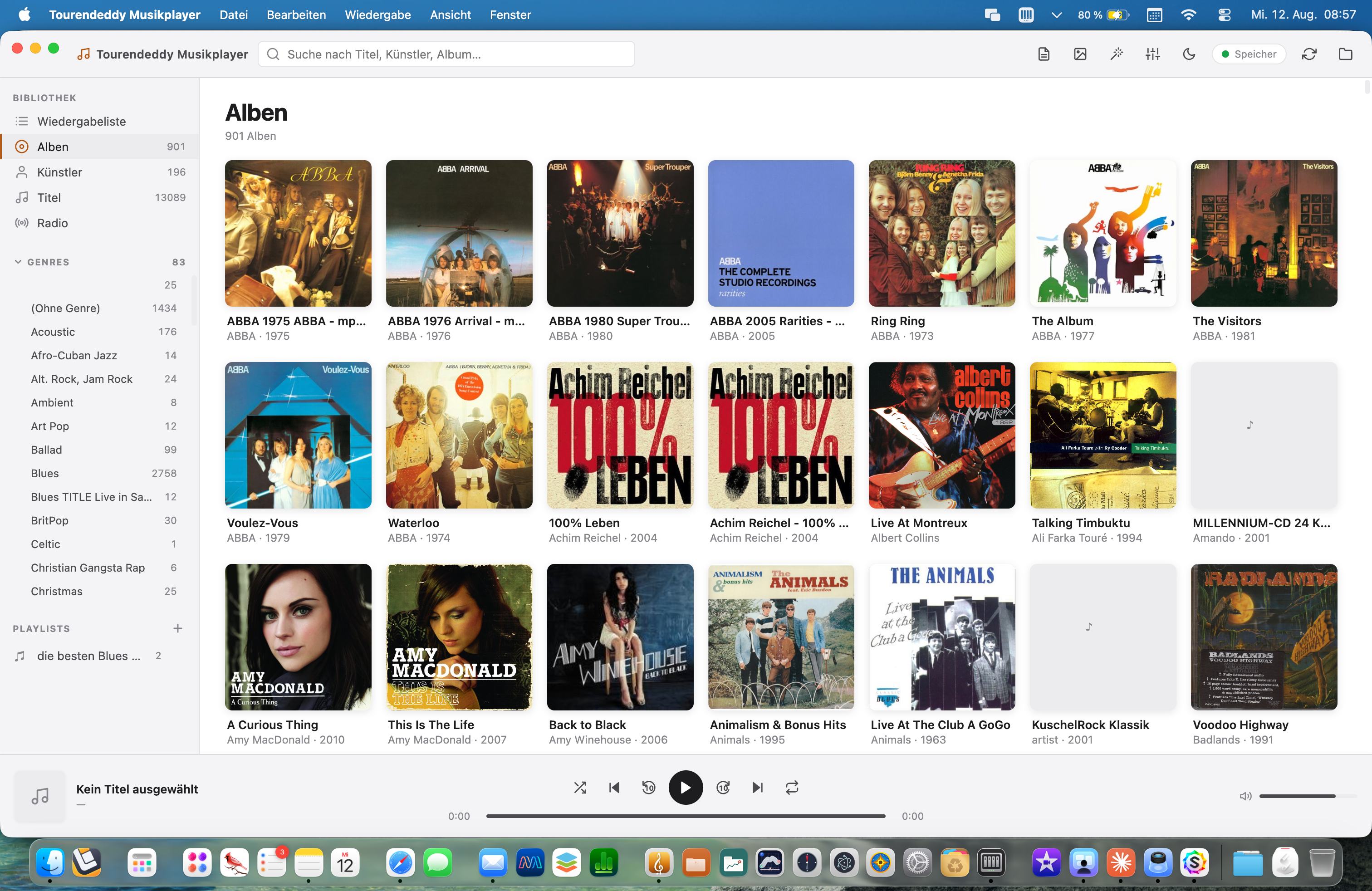Open the Fenster menu
Image resolution: width=1372 pixels, height=891 pixels.
coord(510,15)
